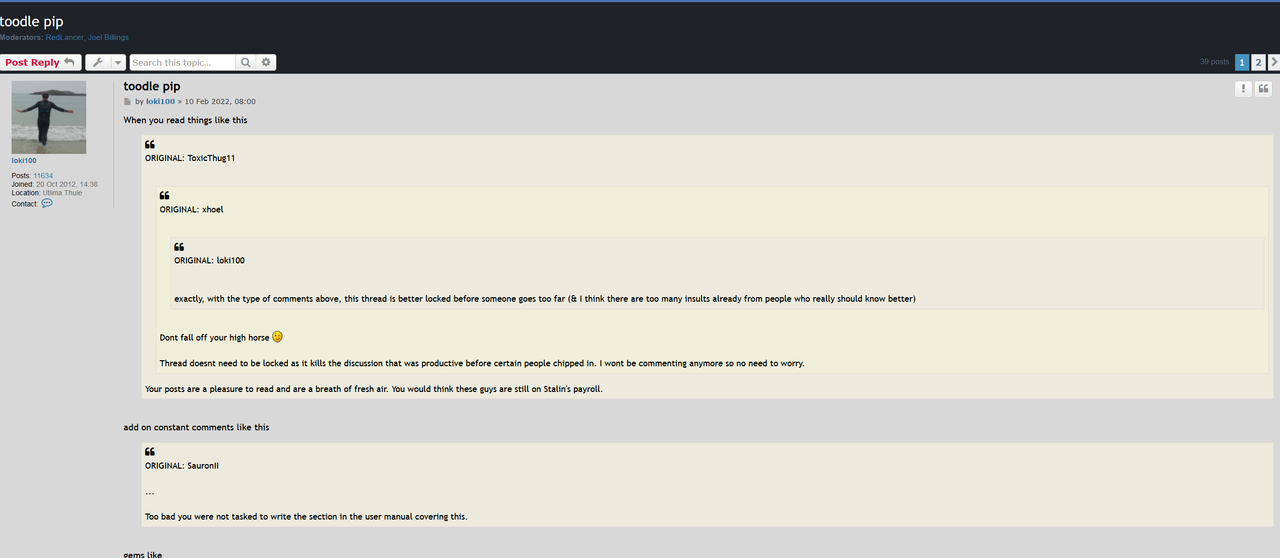Click the dropdown caret beside the wrench
The width and height of the screenshot is (1280, 558).
point(118,62)
